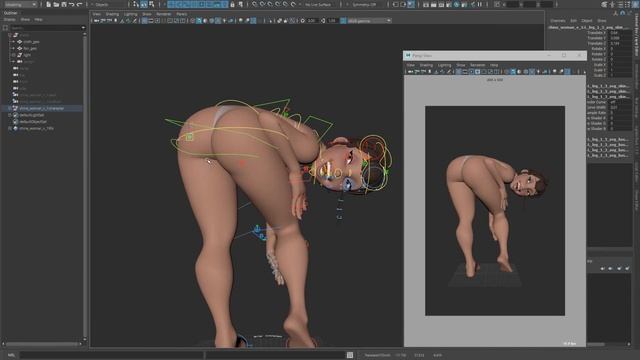
Task: Click gamma value field in main viewport toolbar
Action: [x=332, y=20]
